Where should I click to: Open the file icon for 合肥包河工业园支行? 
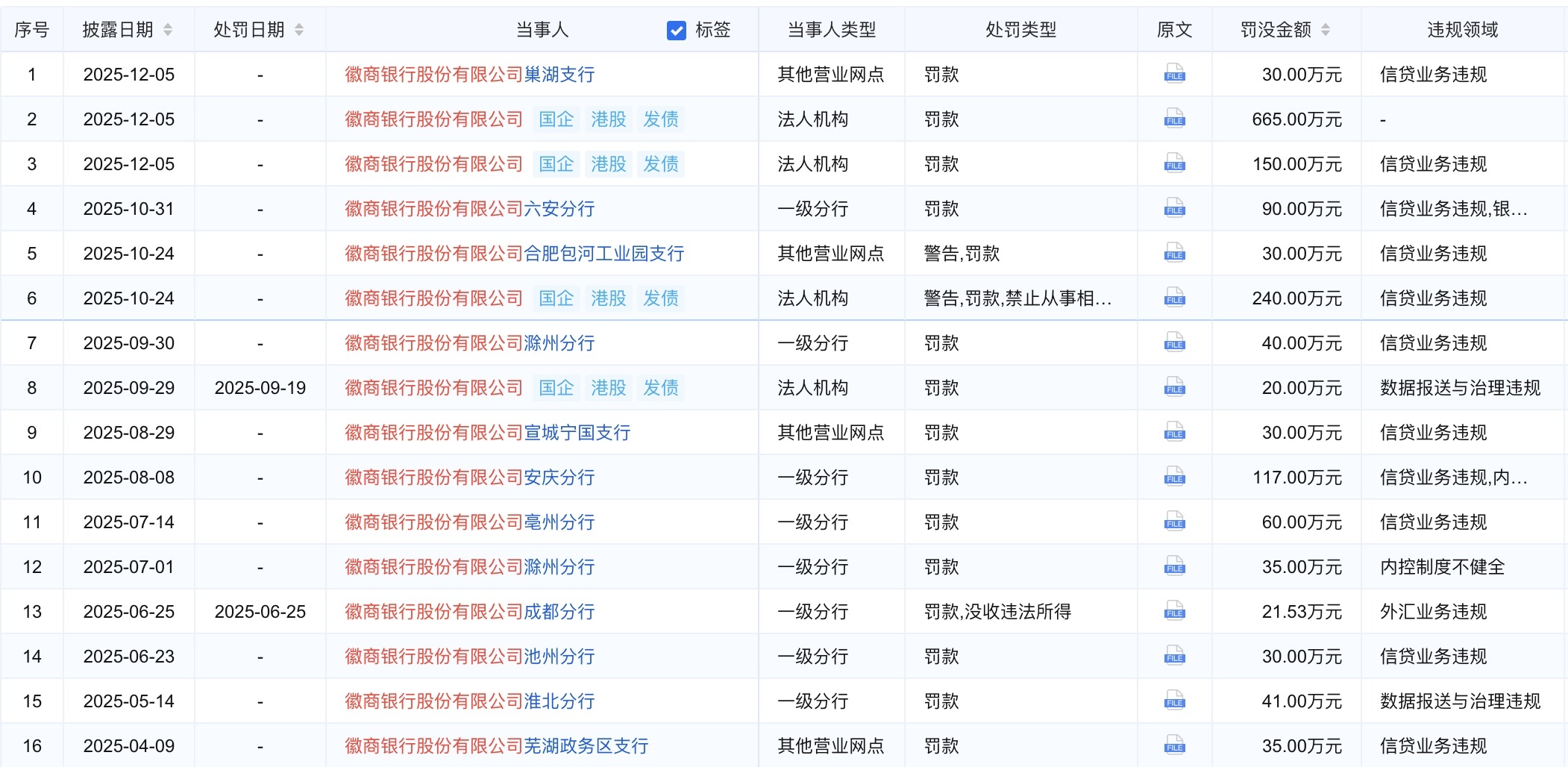click(1174, 253)
